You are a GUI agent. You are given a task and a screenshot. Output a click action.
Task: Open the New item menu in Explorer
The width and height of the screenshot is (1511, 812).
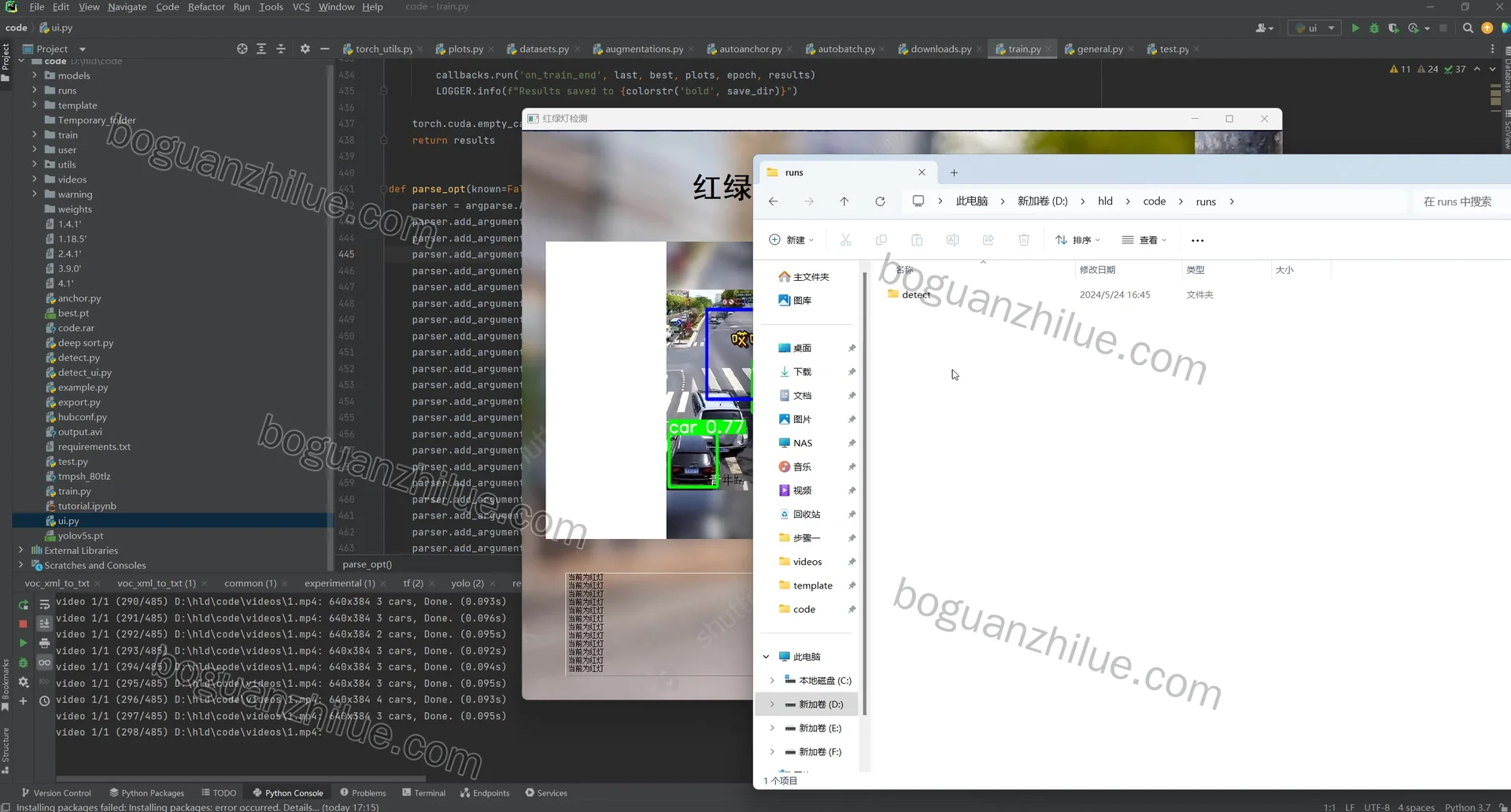(x=791, y=240)
